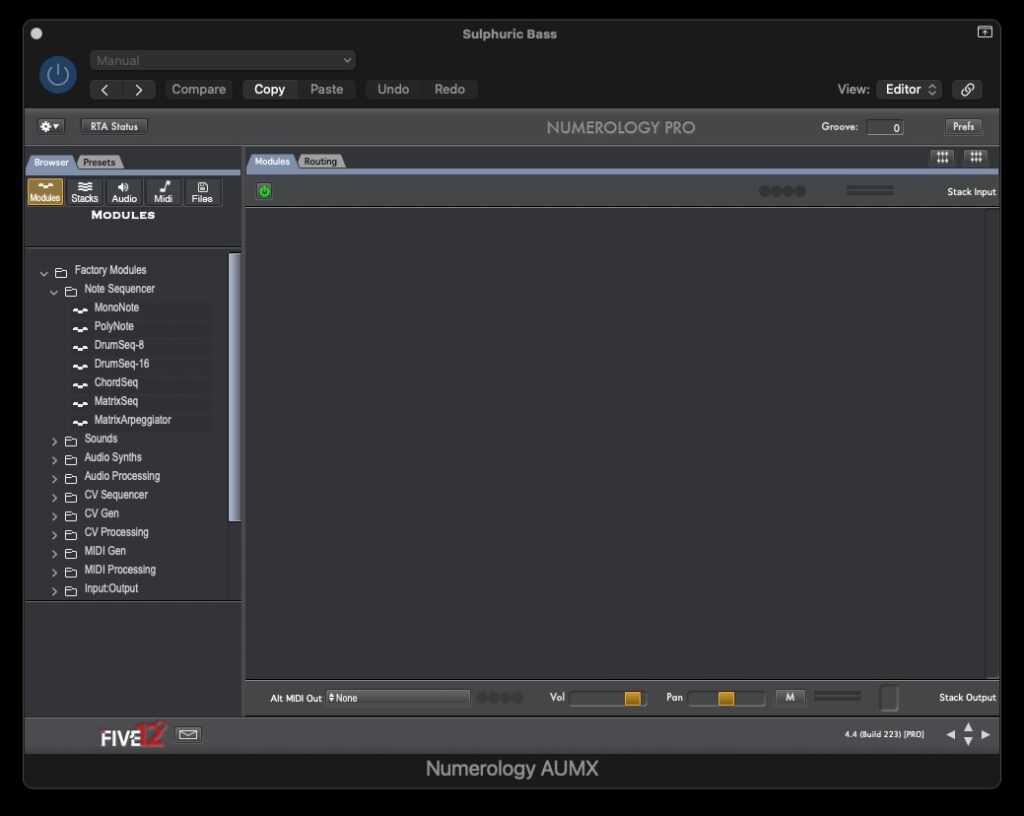The image size is (1024, 816).
Task: Click the window expand icon in title bar
Action: [x=984, y=32]
